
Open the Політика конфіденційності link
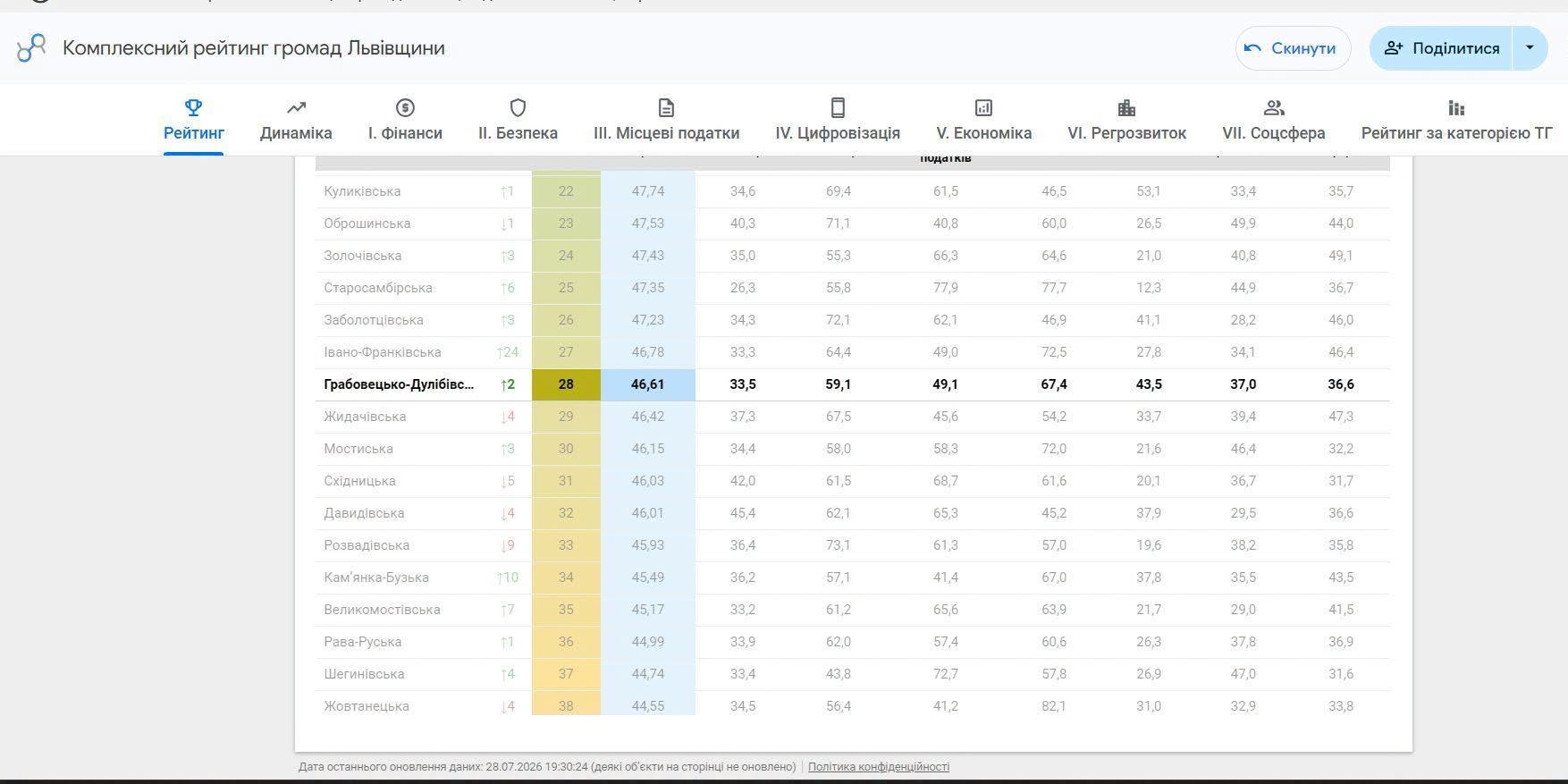coord(879,767)
